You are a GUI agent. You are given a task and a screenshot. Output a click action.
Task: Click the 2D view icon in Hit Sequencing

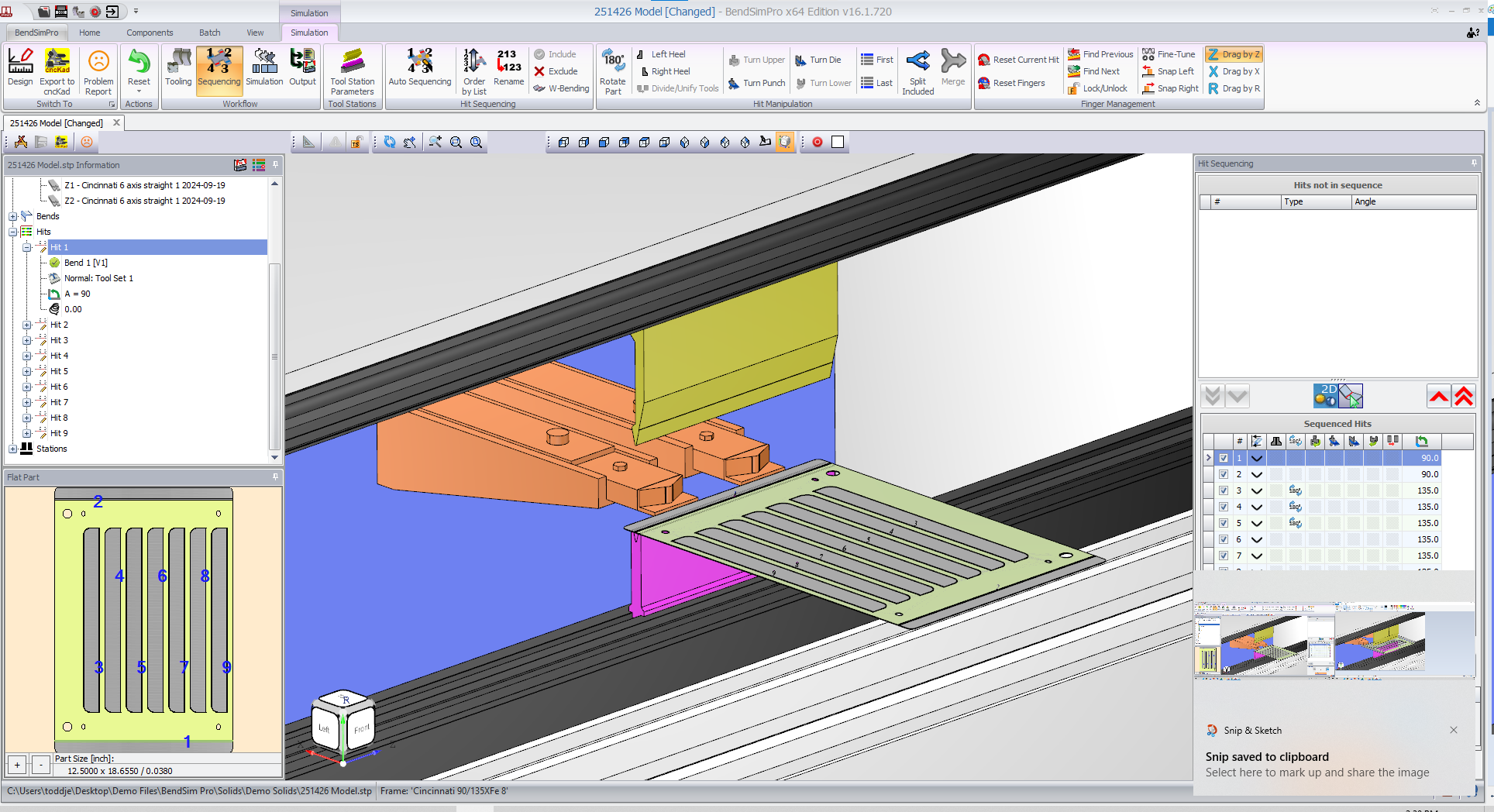(1325, 396)
